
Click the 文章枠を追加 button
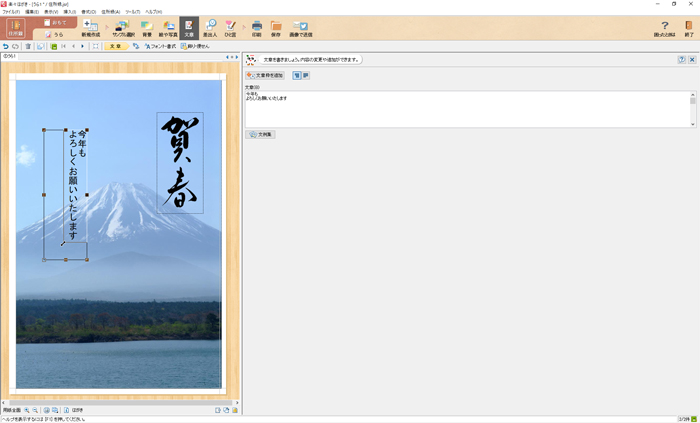point(265,75)
